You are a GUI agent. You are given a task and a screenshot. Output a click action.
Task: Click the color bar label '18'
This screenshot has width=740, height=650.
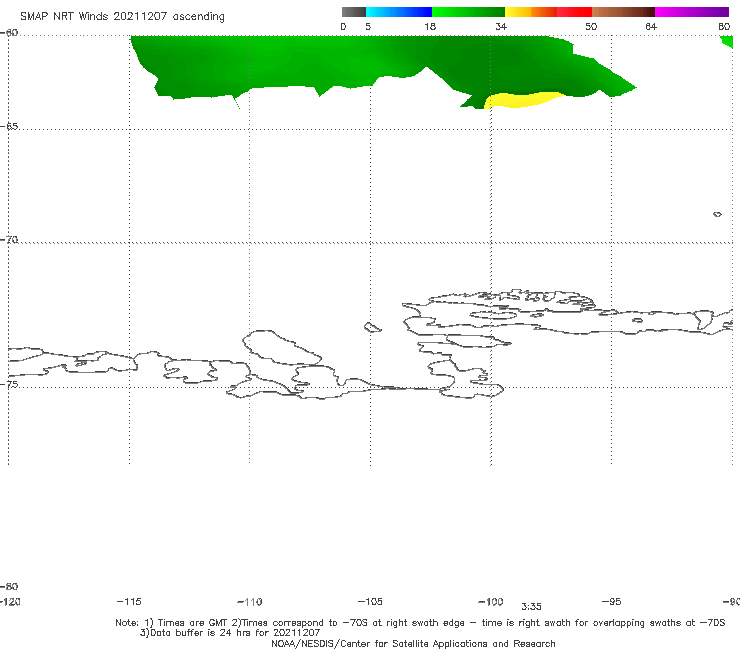pos(430,26)
